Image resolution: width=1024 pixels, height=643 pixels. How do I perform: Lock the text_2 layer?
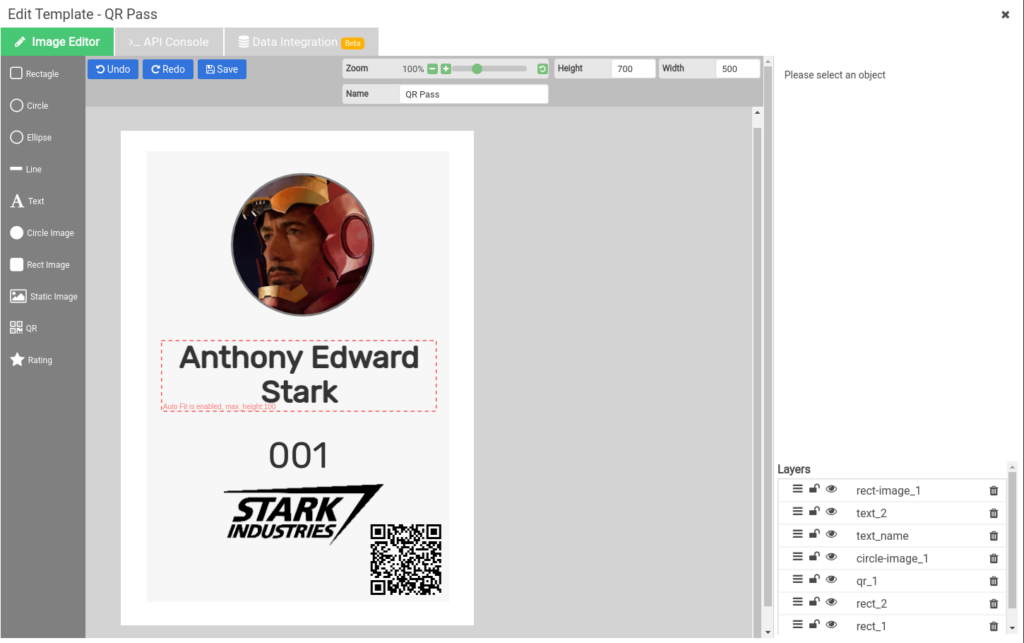(x=814, y=511)
